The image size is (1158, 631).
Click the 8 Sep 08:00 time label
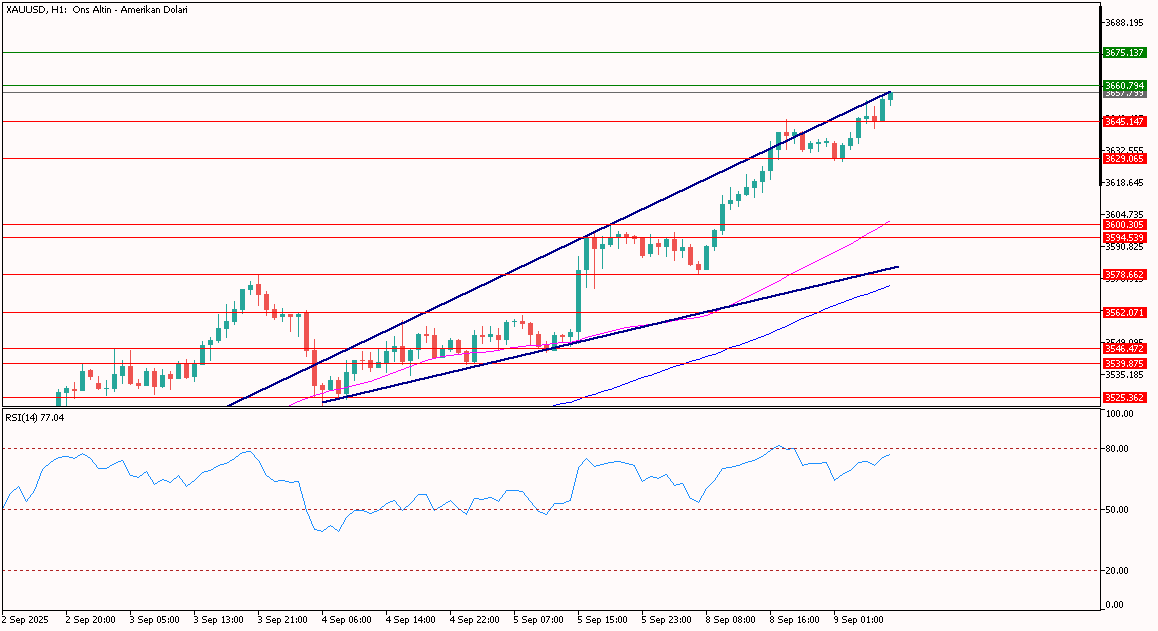coord(731,620)
